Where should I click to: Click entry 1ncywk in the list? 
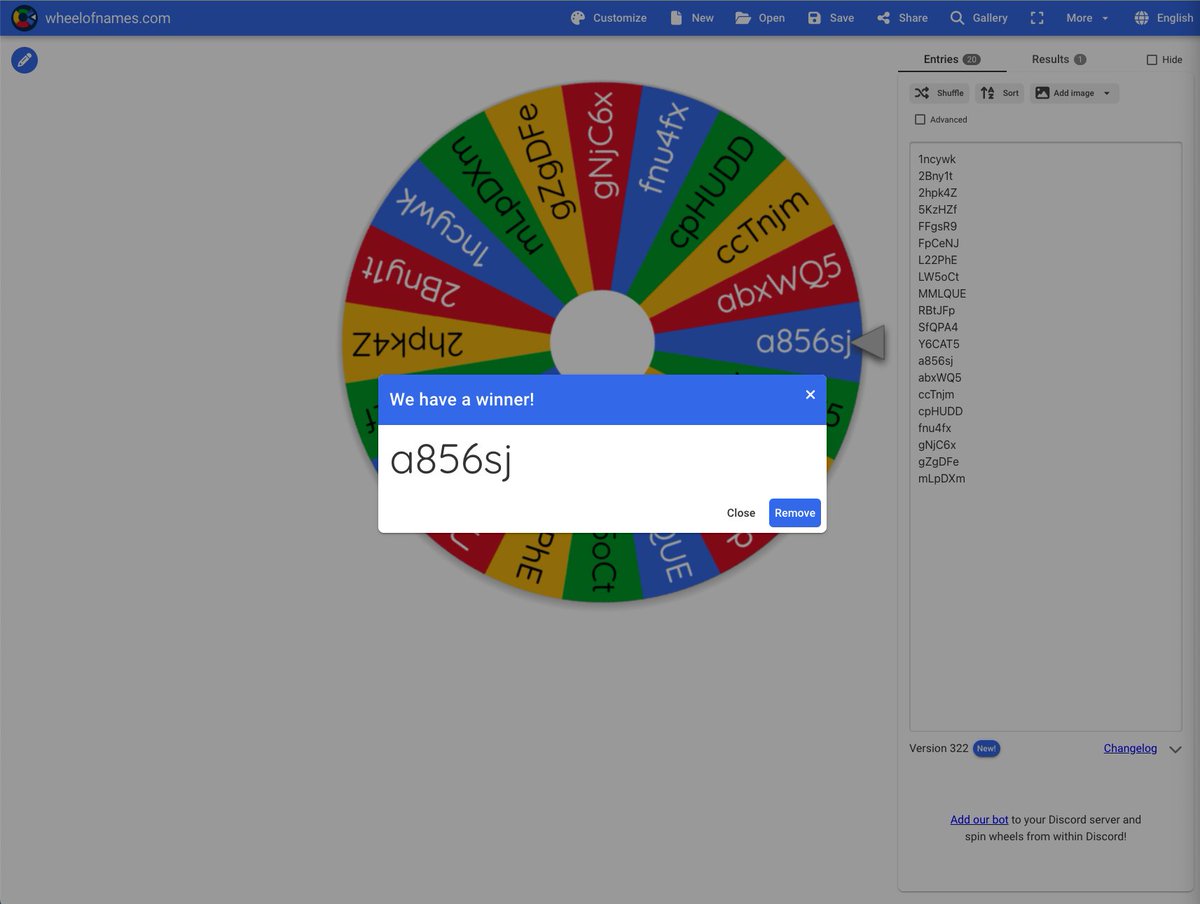(937, 159)
